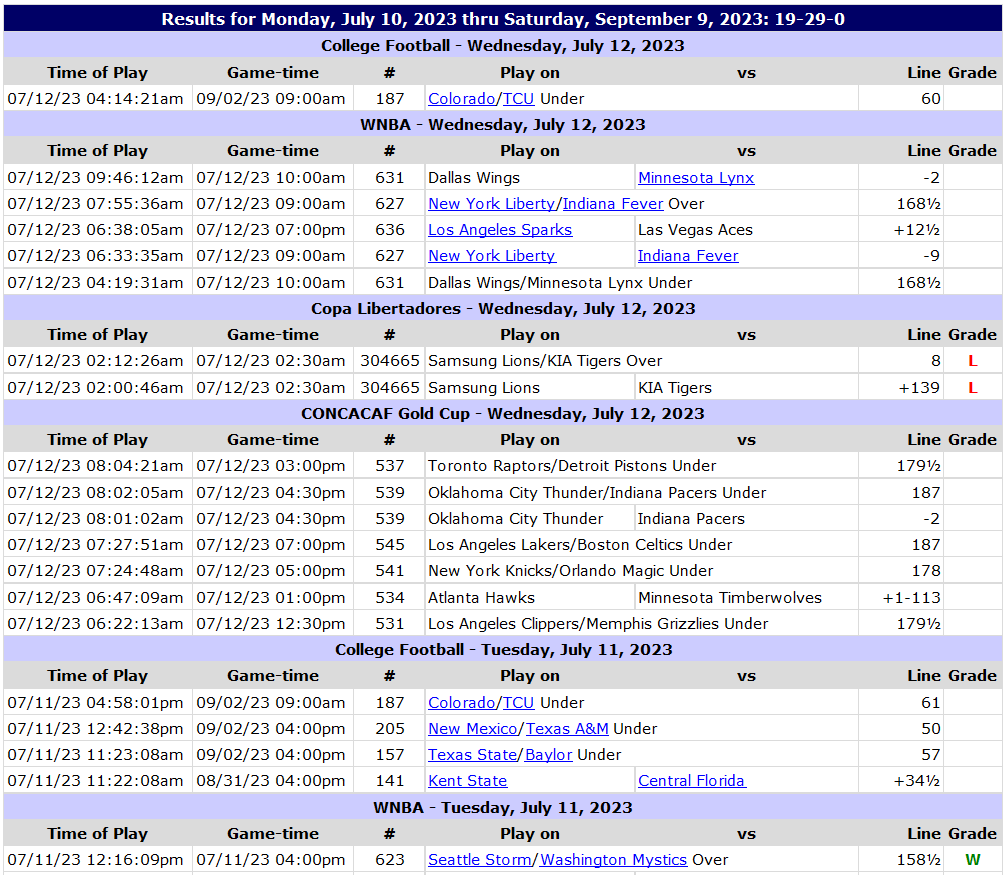Click time of play '07/12/23 09:46:12am'

95,178
